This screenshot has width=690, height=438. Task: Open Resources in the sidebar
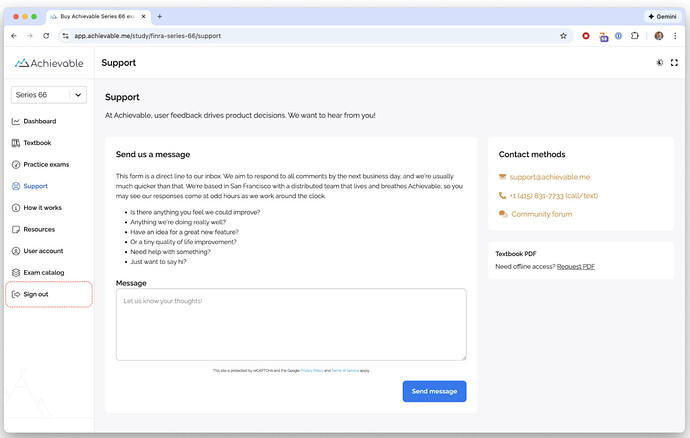pyautogui.click(x=39, y=229)
